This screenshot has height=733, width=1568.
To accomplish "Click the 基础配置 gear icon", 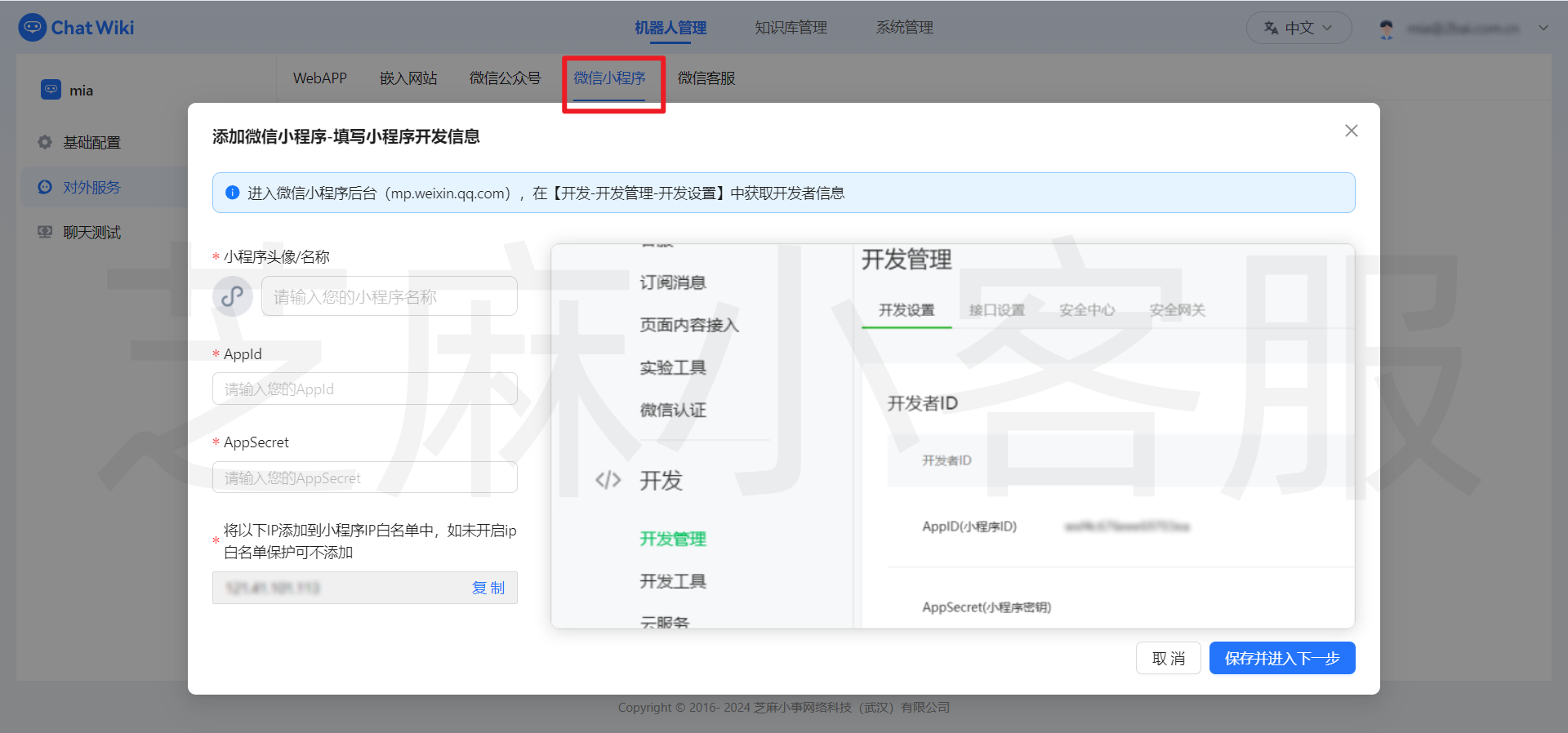I will [x=45, y=142].
